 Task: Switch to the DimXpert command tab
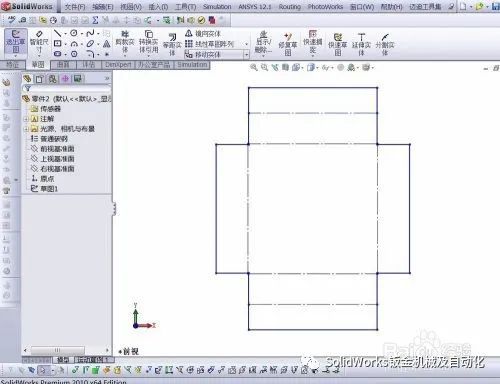pyautogui.click(x=118, y=65)
